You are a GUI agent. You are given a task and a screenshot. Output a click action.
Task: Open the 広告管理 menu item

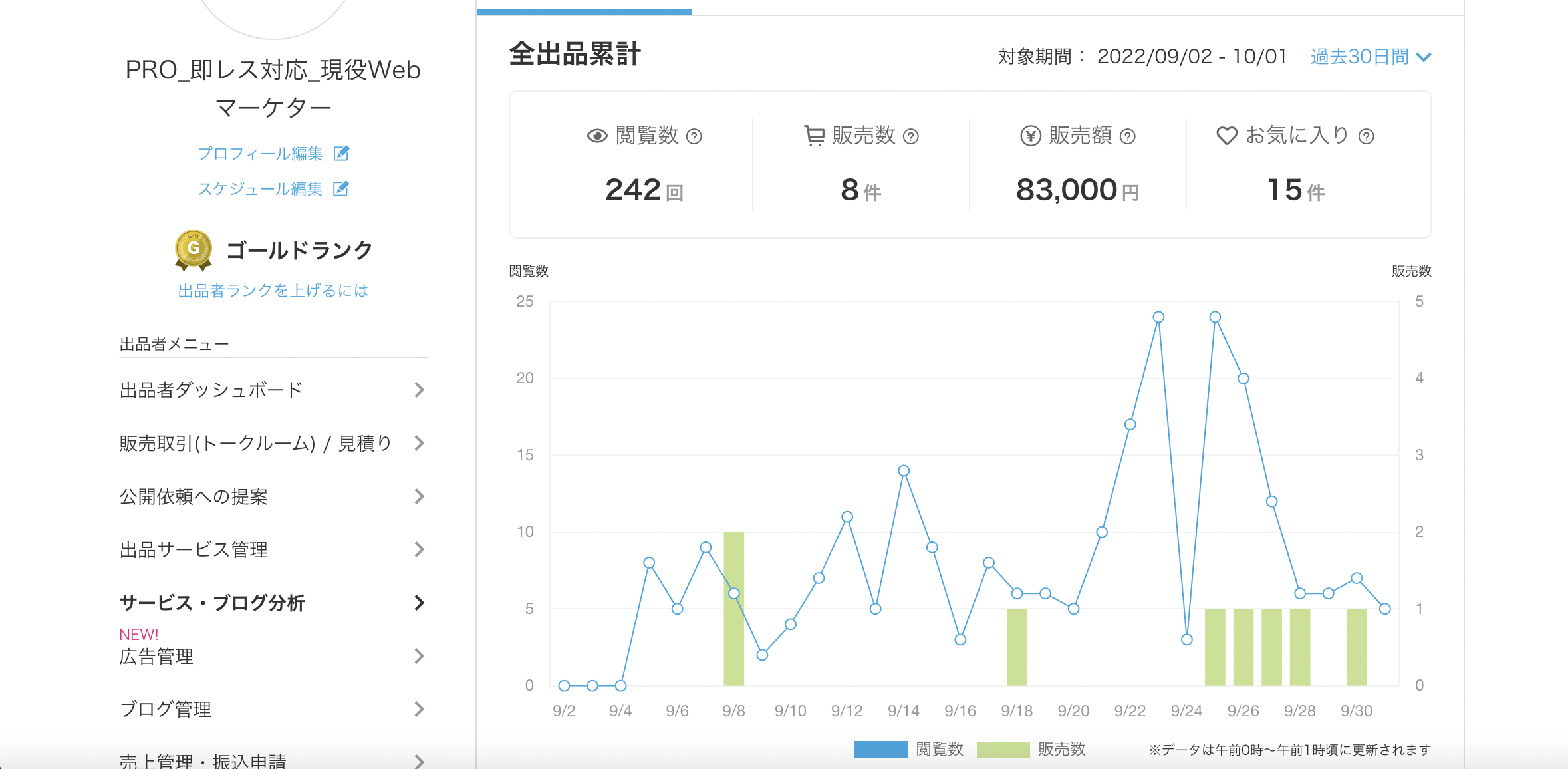tap(156, 657)
